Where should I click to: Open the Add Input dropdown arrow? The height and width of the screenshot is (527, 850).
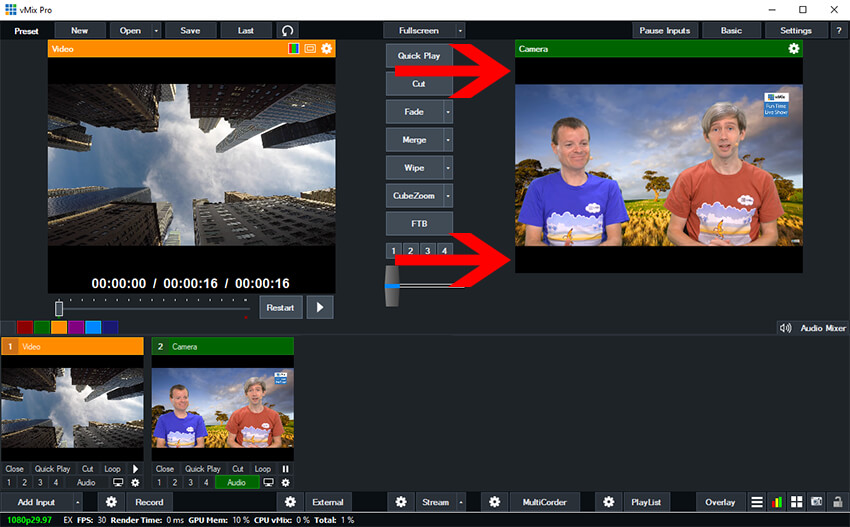(77, 502)
